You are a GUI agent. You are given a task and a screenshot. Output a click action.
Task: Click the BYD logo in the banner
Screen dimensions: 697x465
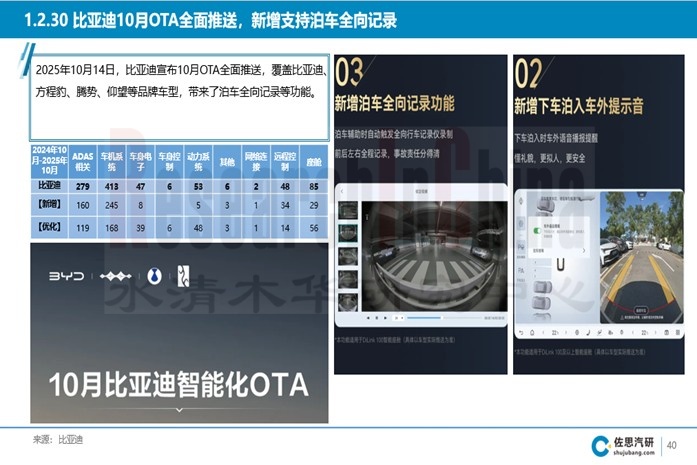tap(66, 276)
